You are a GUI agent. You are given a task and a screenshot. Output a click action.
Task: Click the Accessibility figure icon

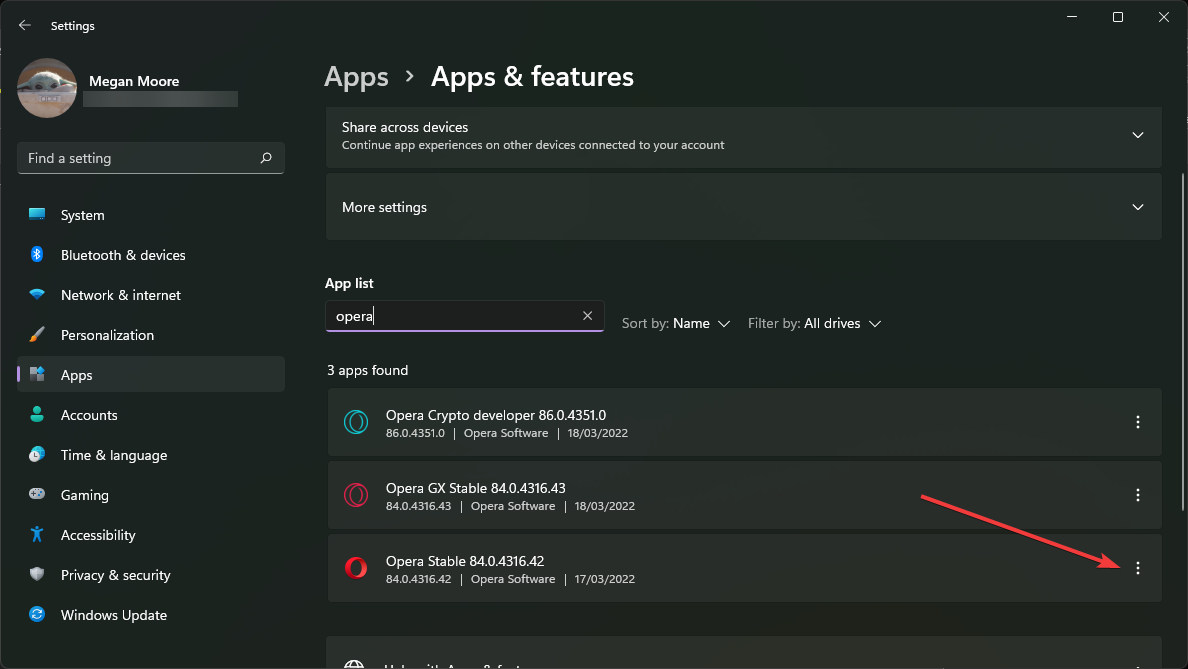36,534
